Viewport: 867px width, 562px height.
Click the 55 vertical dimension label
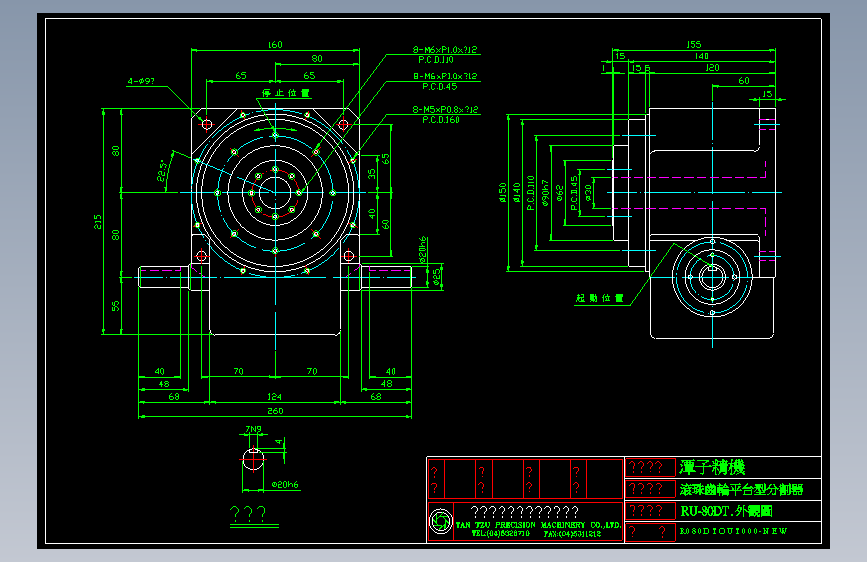(116, 306)
